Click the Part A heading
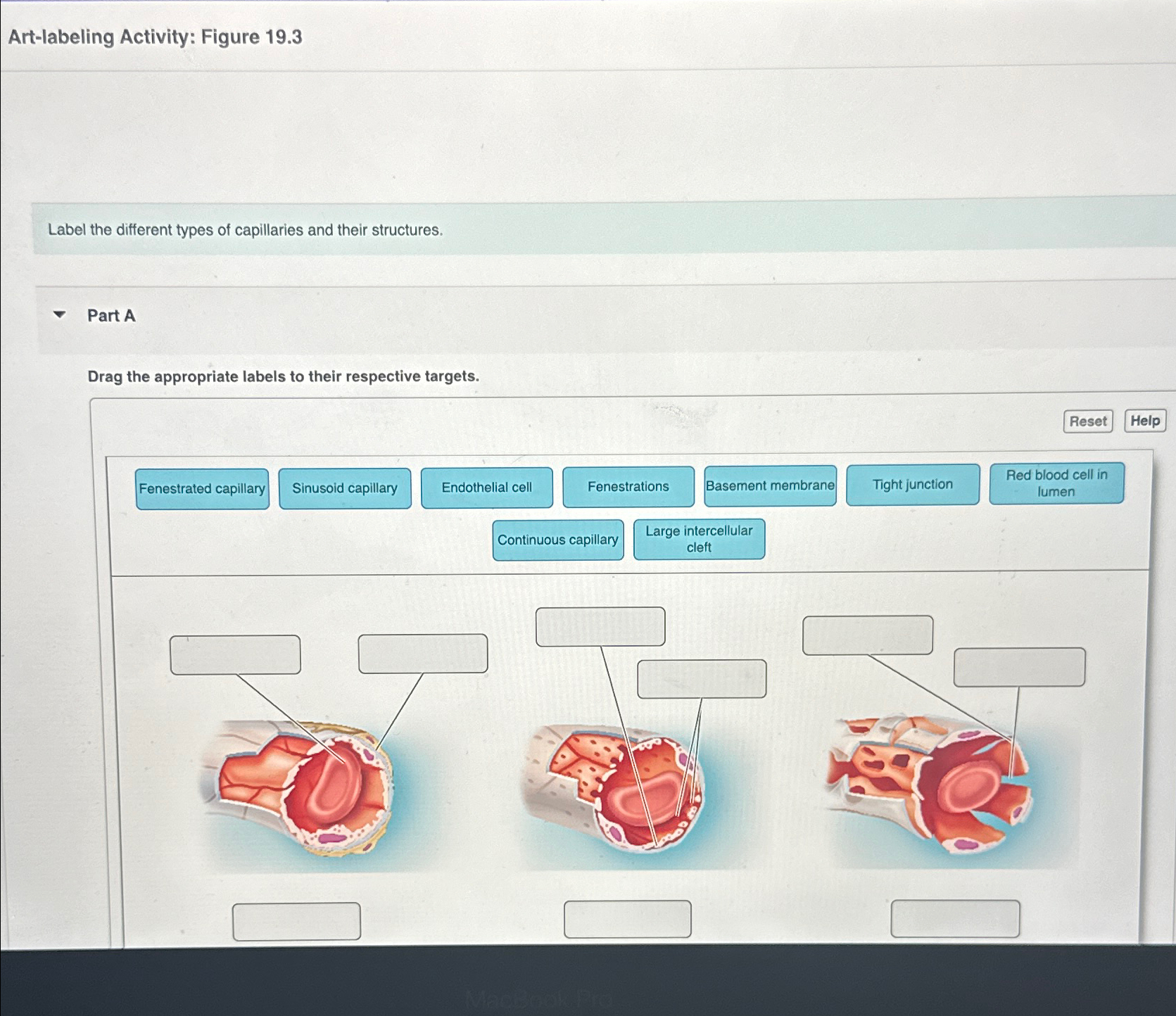This screenshot has width=1176, height=1016. 111,316
